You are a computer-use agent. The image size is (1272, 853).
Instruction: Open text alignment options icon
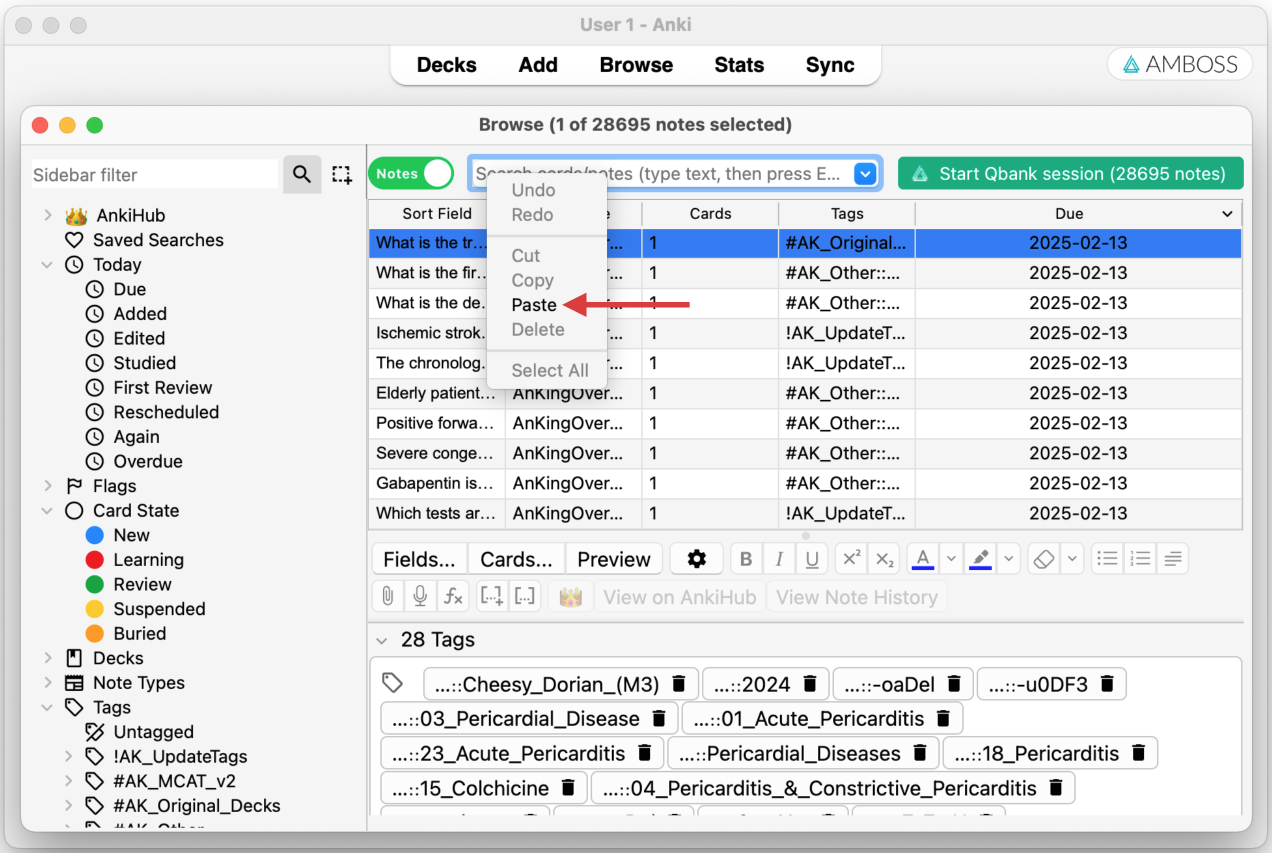1173,559
